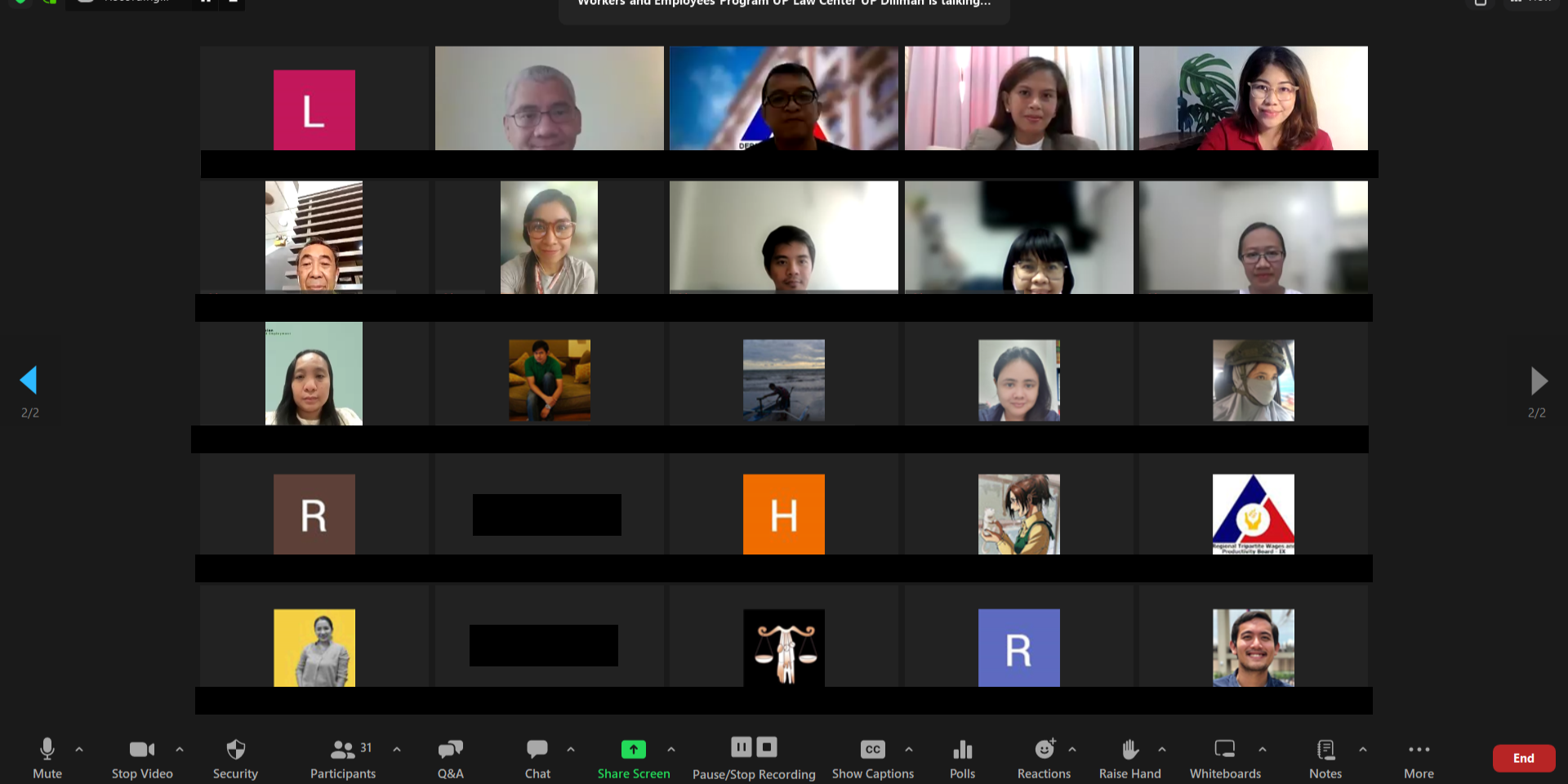This screenshot has width=1568, height=784.
Task: Open the Security shield options
Action: pos(235,758)
